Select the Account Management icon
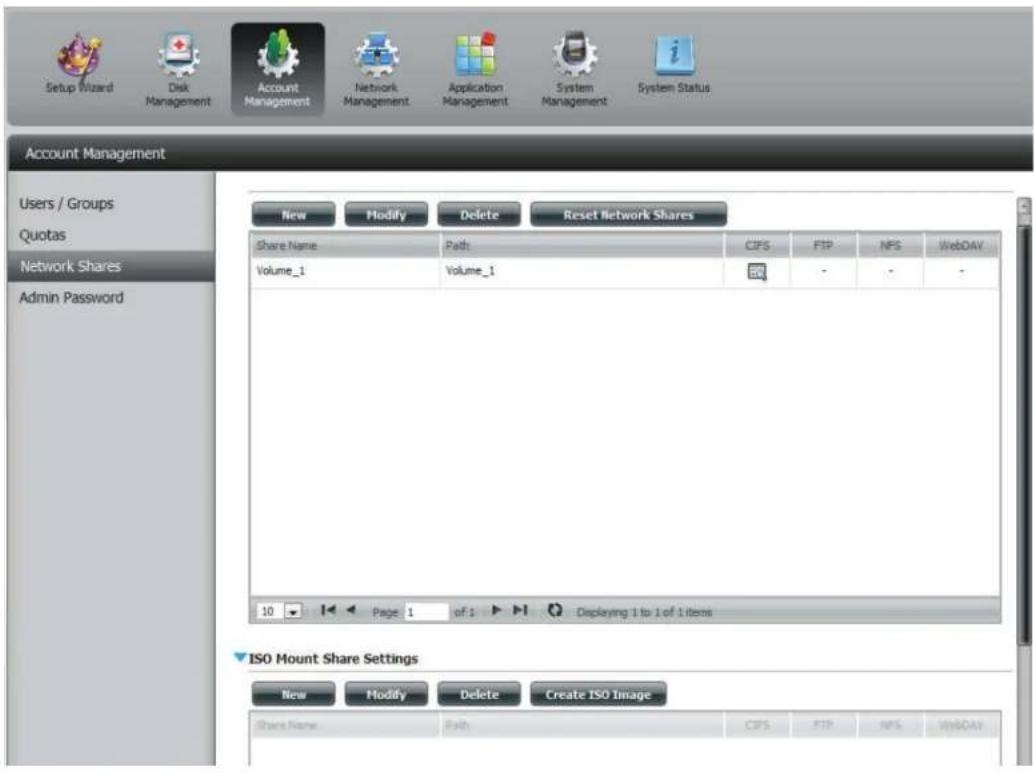1034x773 pixels. [278, 70]
